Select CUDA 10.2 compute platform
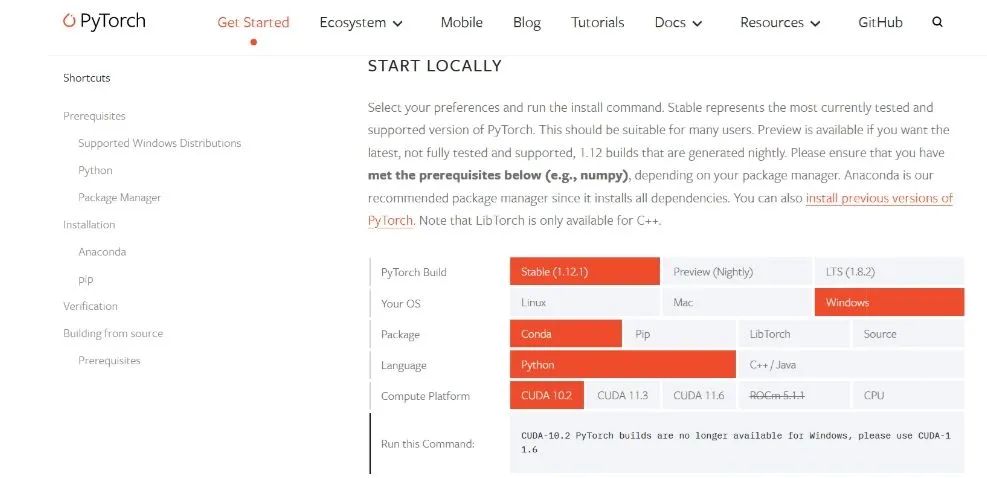Image resolution: width=987 pixels, height=478 pixels. click(x=546, y=395)
